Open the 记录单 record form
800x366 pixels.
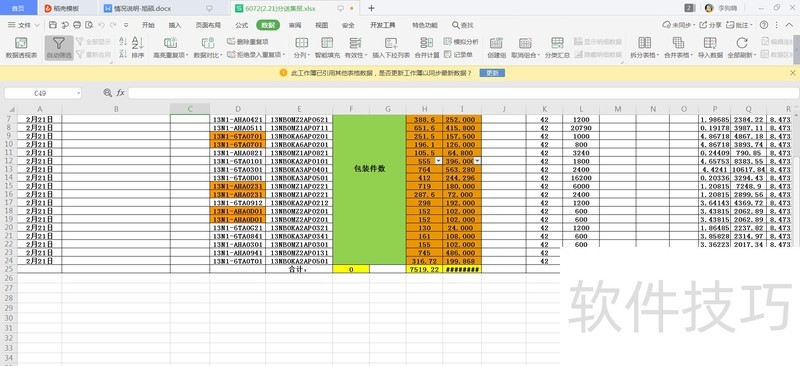tap(458, 54)
